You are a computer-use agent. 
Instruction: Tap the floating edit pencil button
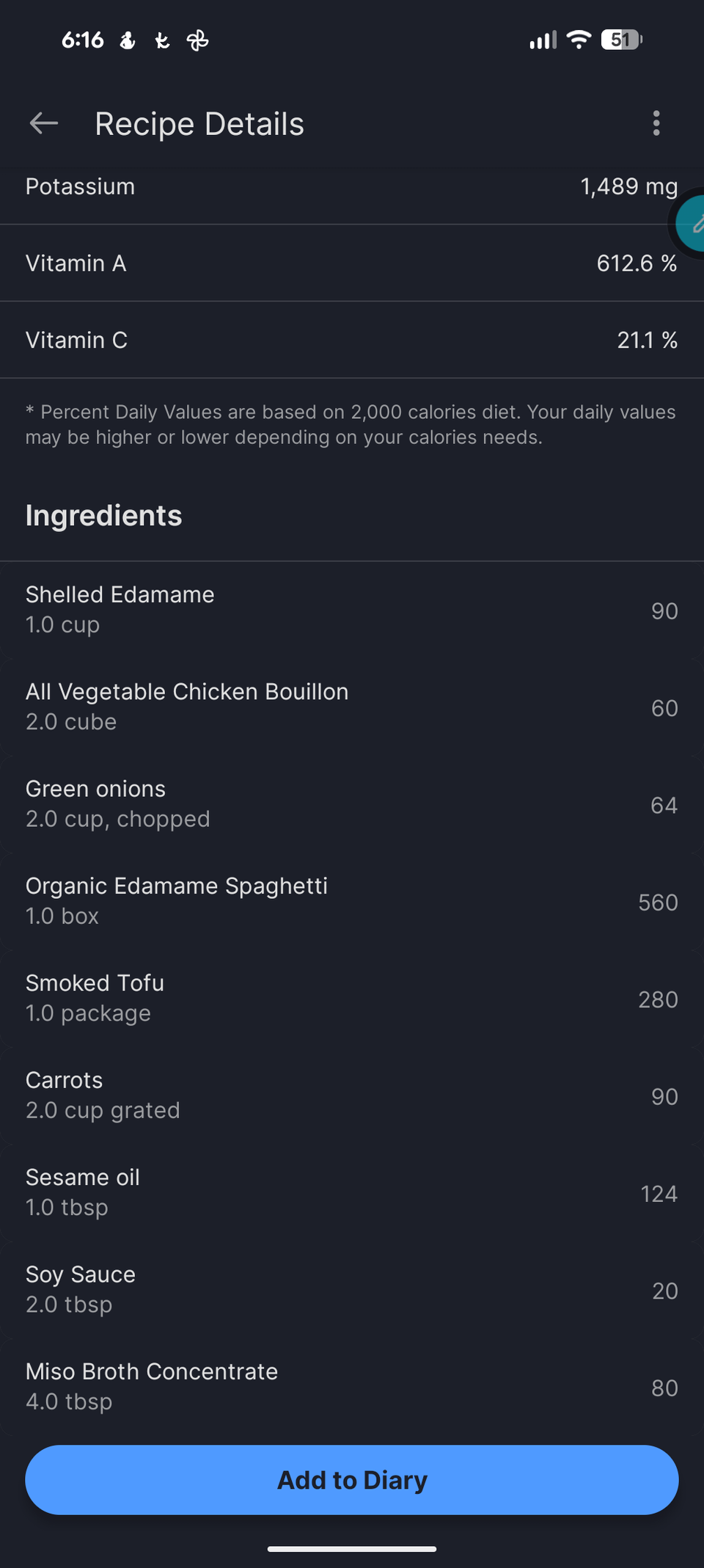[x=692, y=225]
